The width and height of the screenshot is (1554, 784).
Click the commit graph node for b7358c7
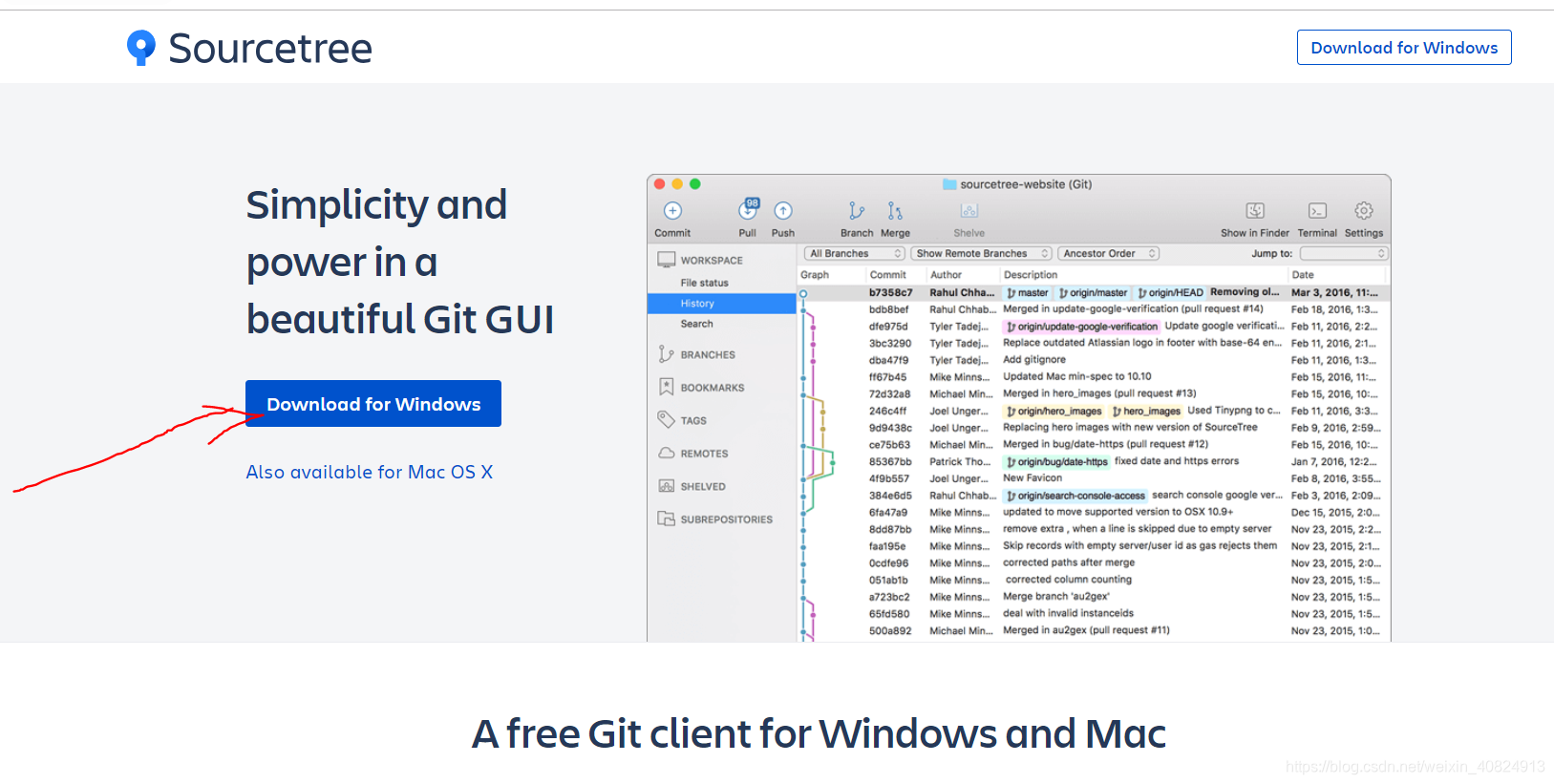tap(803, 294)
